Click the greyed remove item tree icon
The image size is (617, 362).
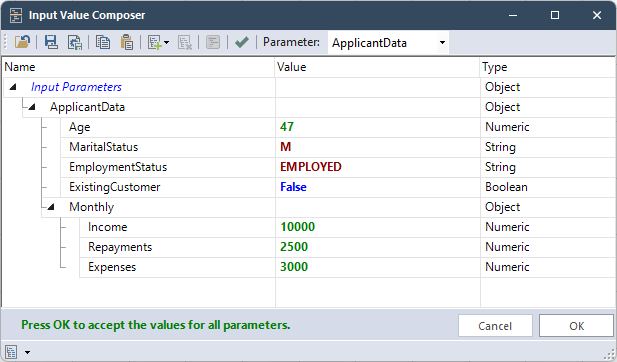pos(185,42)
